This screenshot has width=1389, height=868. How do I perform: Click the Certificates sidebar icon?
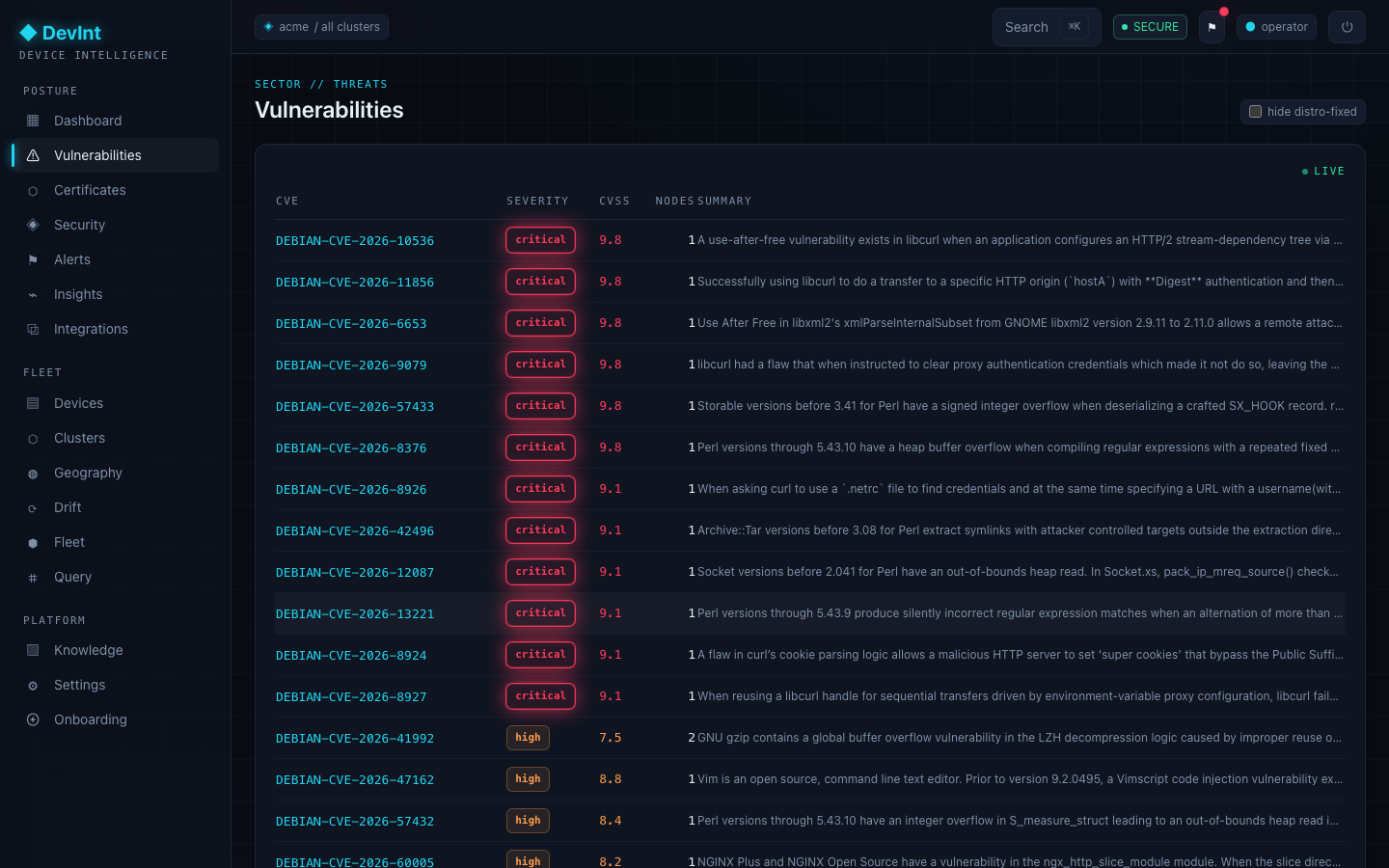33,191
